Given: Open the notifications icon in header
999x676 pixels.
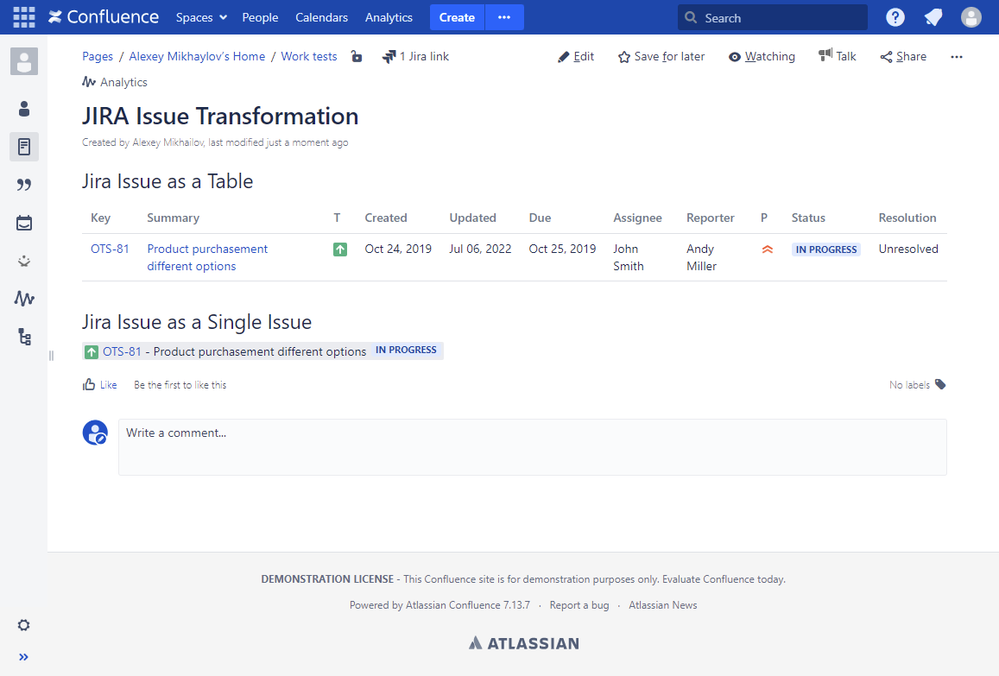Looking at the screenshot, I should point(933,17).
